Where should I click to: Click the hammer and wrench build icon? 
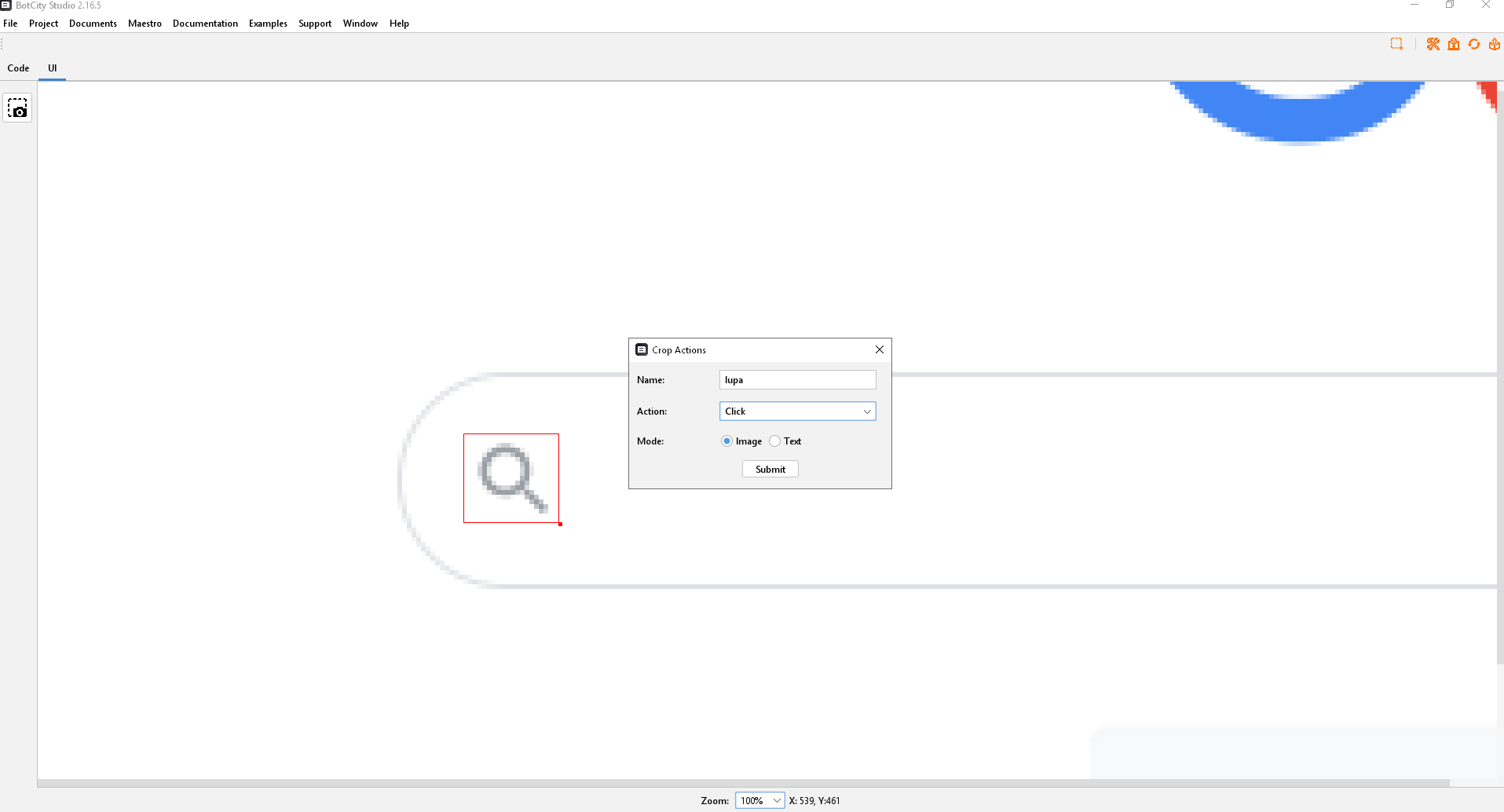pos(1433,44)
